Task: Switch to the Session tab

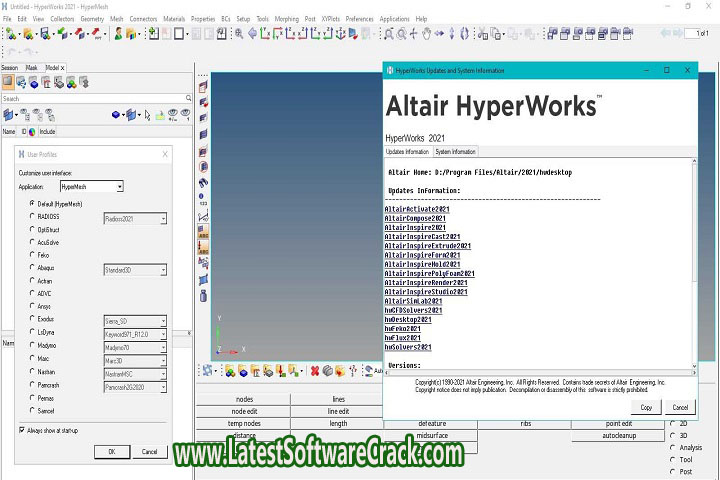Action: pyautogui.click(x=10, y=68)
